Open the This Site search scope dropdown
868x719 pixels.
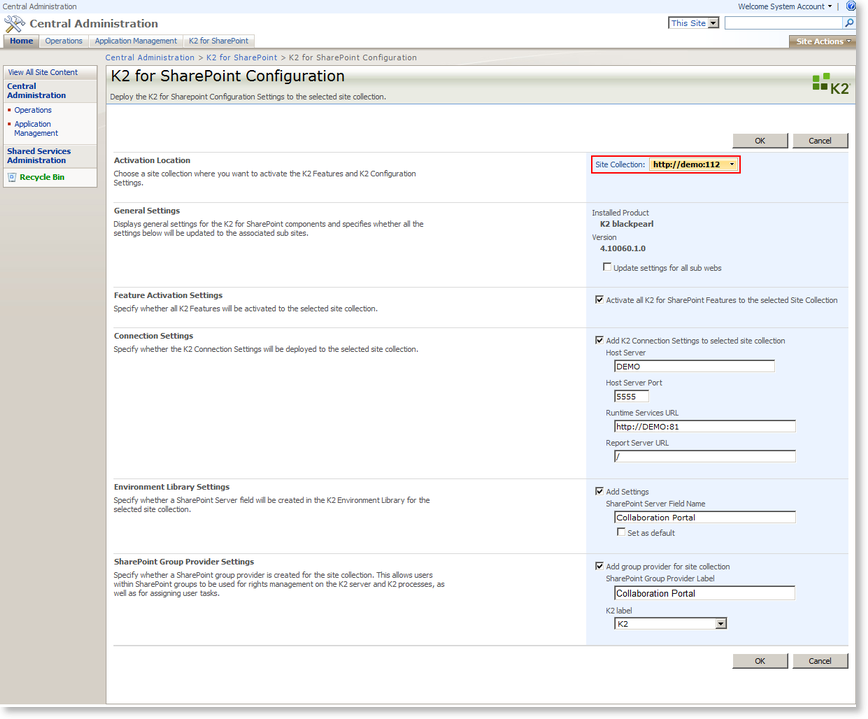694,23
